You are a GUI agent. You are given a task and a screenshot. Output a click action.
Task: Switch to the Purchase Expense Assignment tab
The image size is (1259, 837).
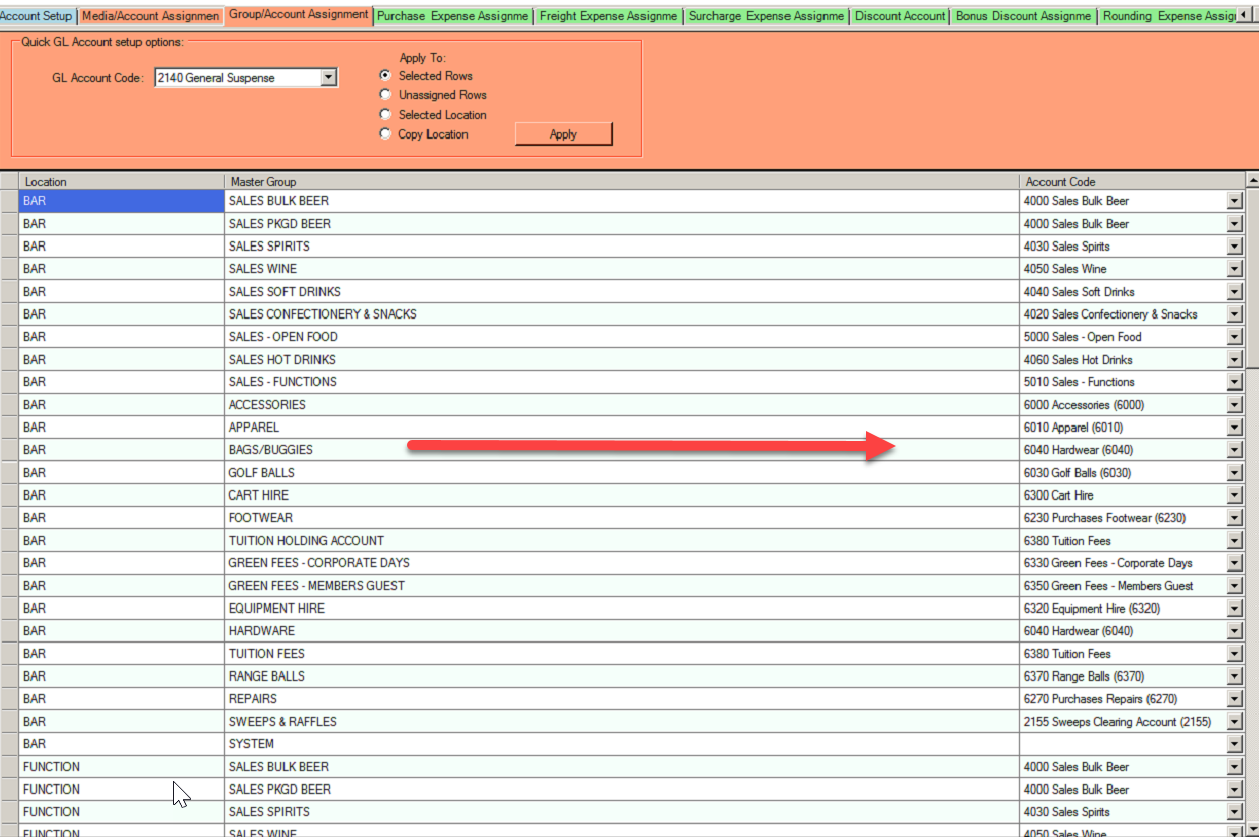pos(452,16)
